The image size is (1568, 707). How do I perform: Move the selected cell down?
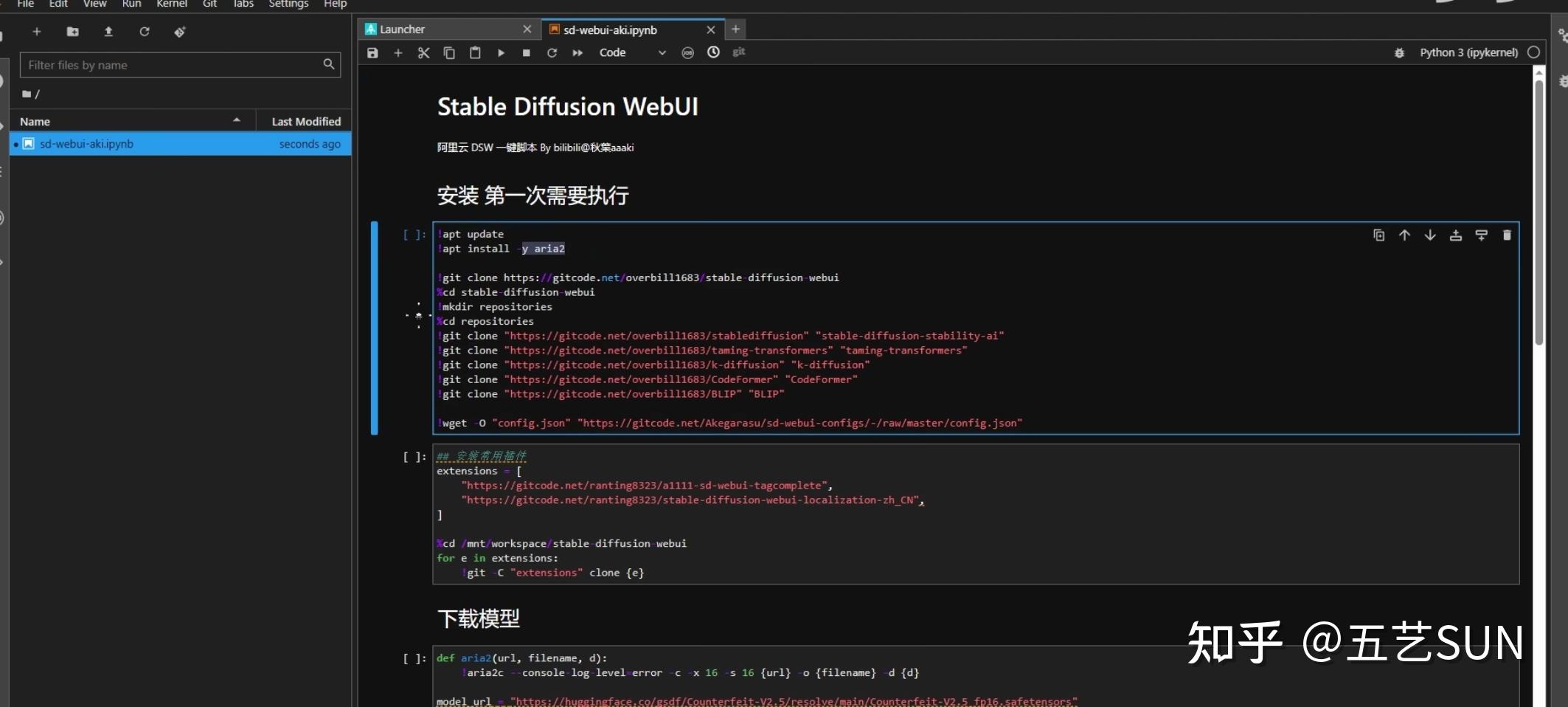tap(1430, 235)
